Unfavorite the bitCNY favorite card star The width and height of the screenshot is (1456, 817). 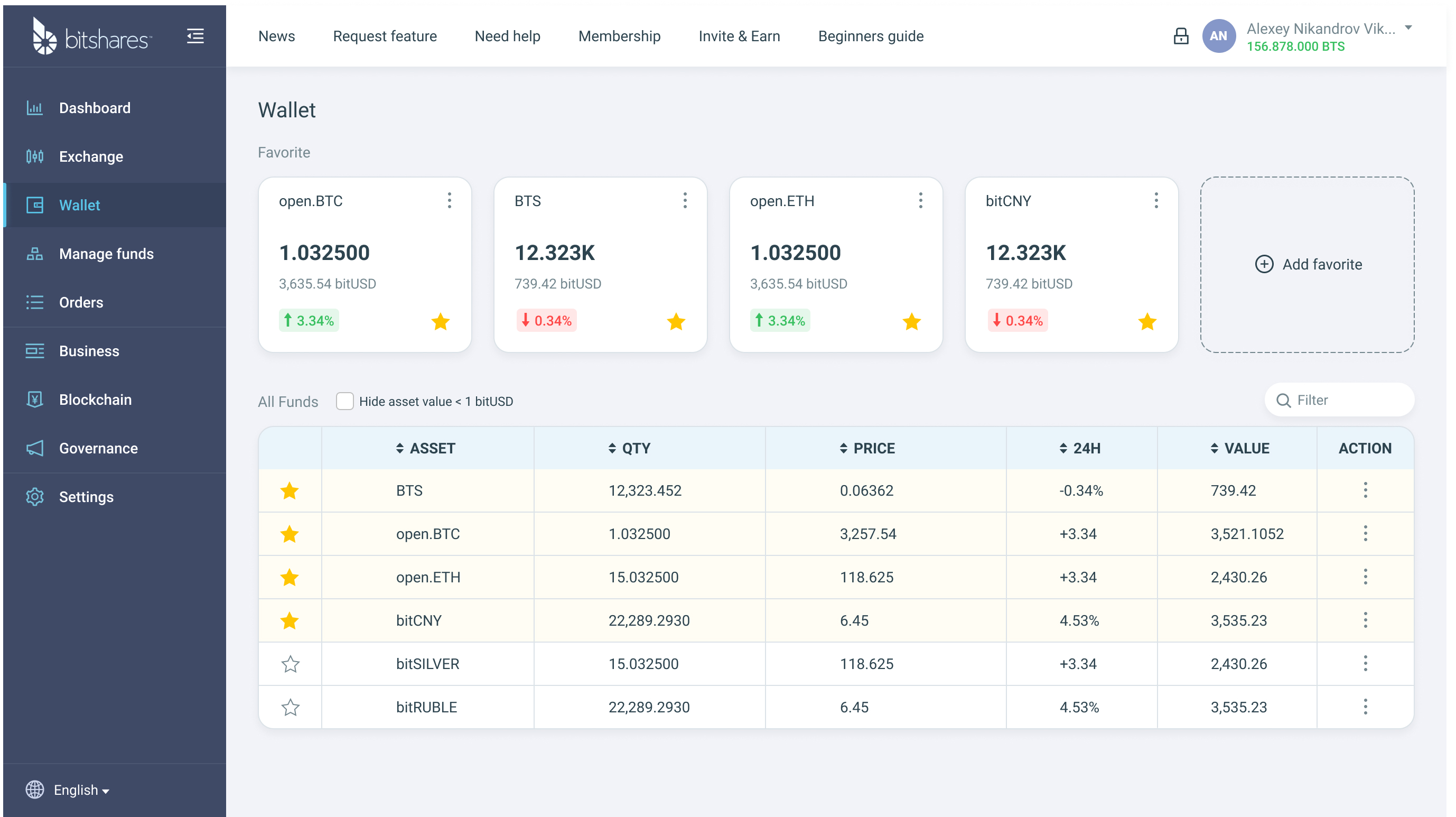tap(1147, 322)
